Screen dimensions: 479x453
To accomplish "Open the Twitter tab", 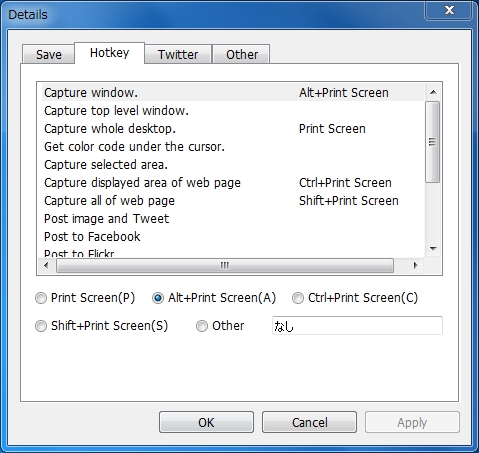I will coord(178,54).
